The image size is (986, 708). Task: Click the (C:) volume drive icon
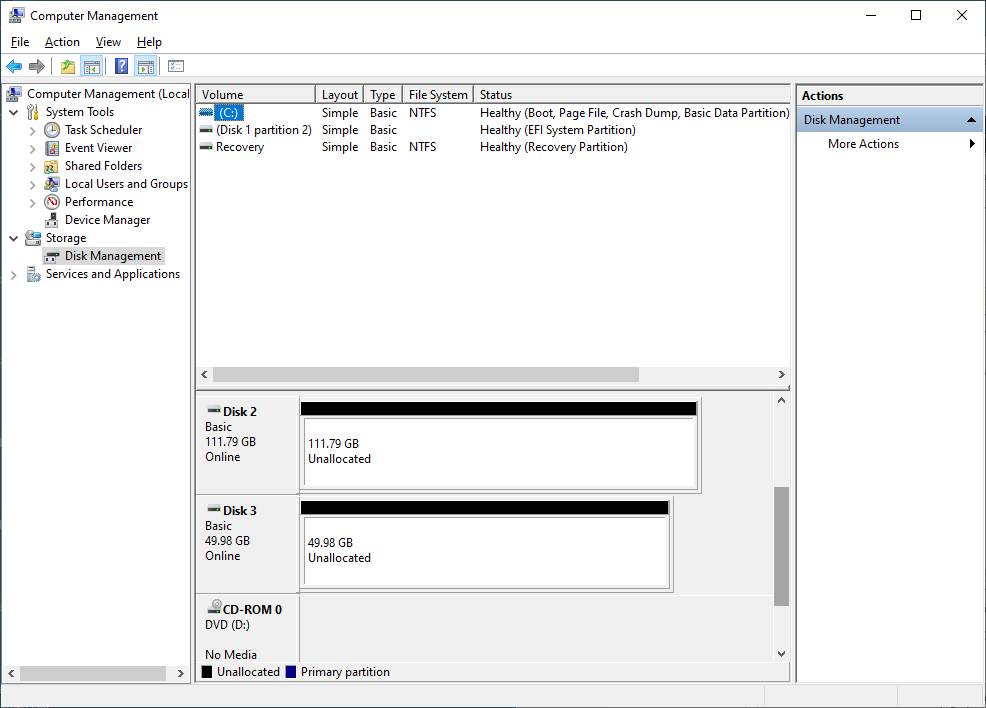206,113
